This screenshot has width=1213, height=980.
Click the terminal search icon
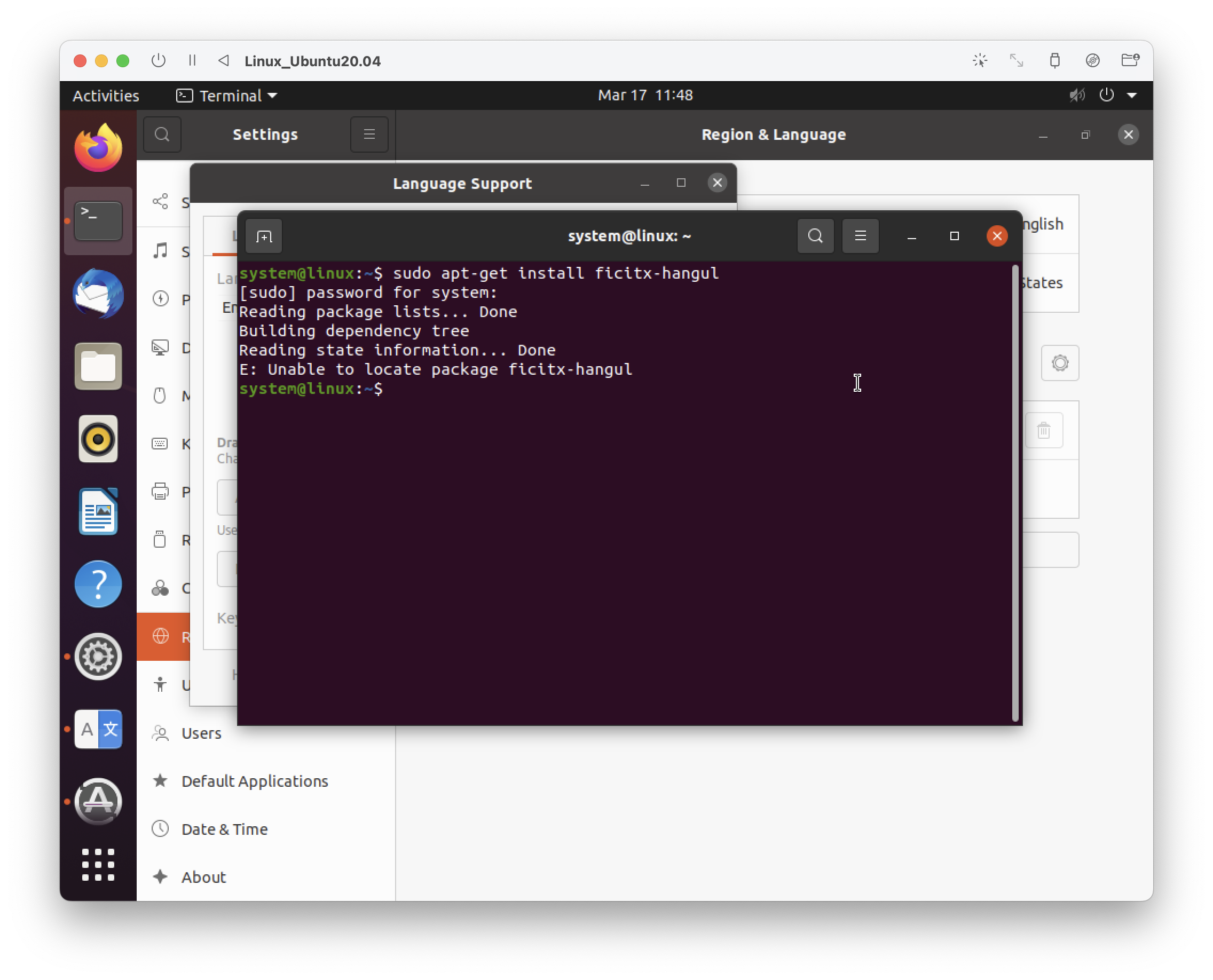815,236
